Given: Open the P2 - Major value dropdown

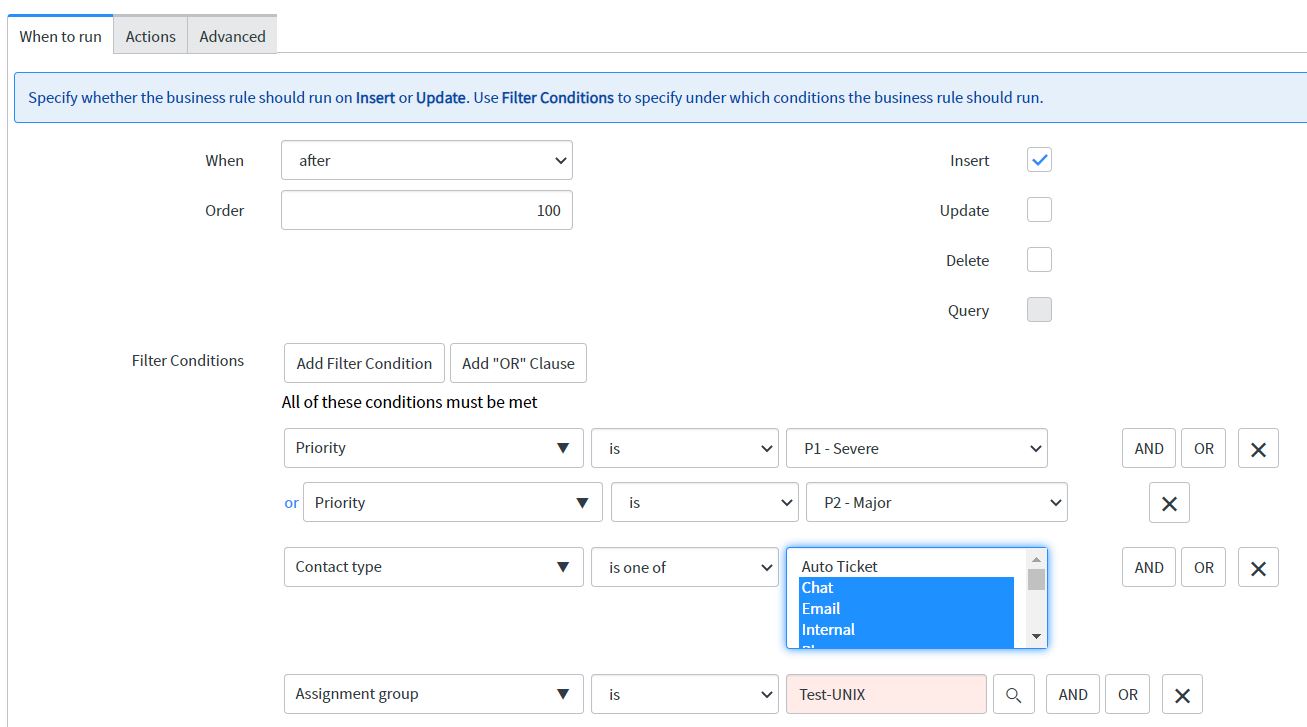Looking at the screenshot, I should click(x=937, y=502).
